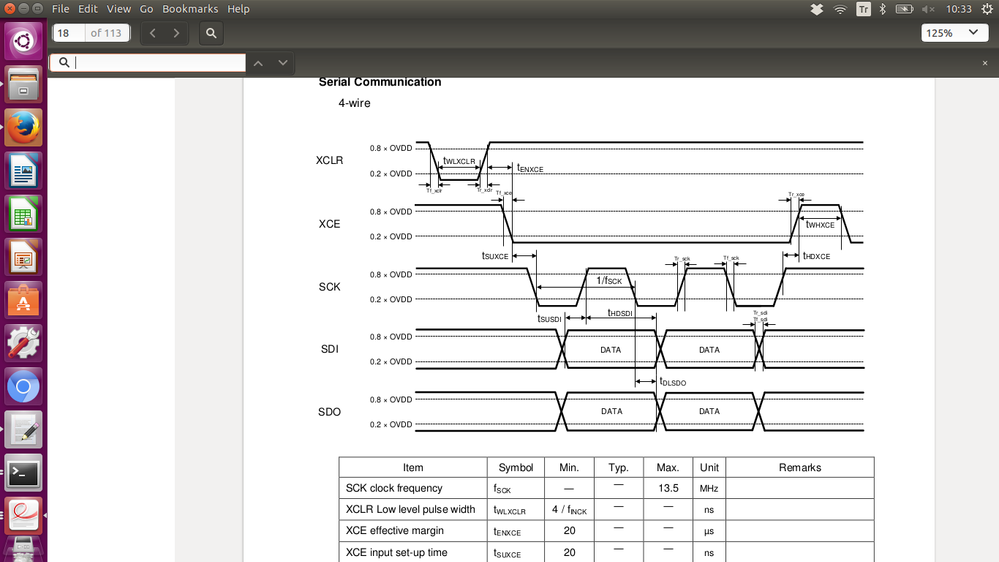Viewport: 999px width, 562px height.
Task: Switch to the document viewer dock icon
Action: click(24, 515)
